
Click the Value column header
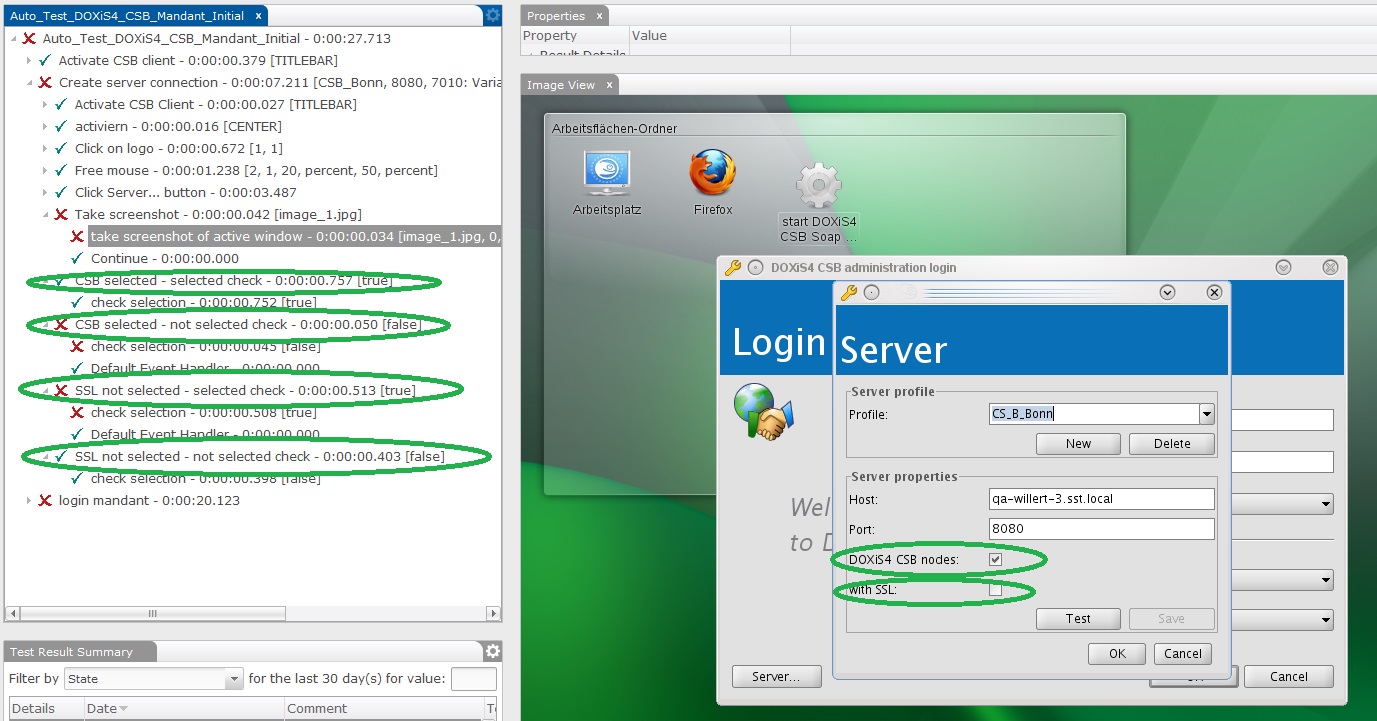709,36
